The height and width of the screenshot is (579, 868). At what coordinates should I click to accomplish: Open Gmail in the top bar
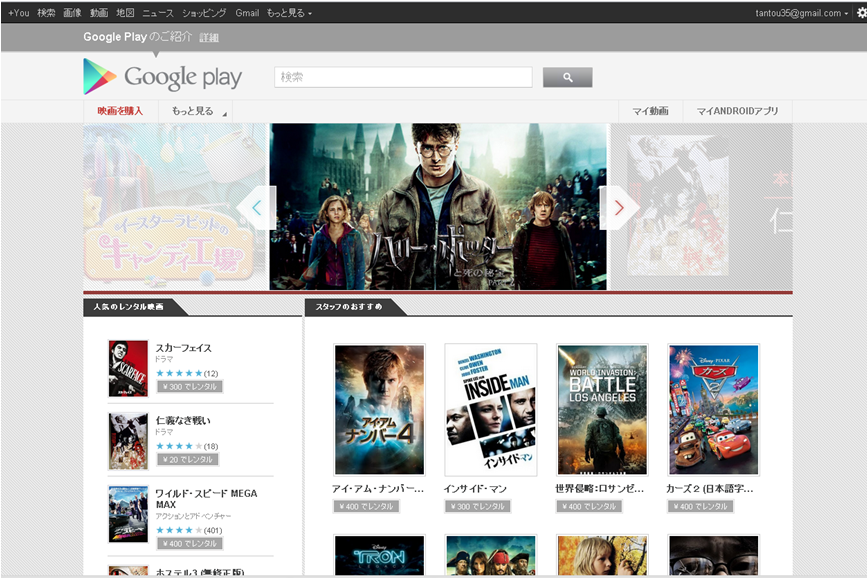click(247, 13)
